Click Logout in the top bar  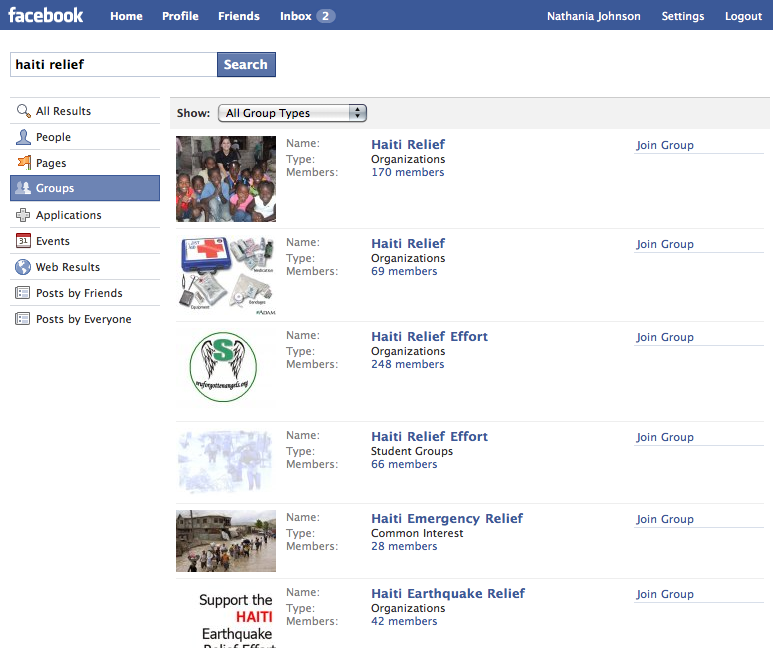tap(743, 16)
